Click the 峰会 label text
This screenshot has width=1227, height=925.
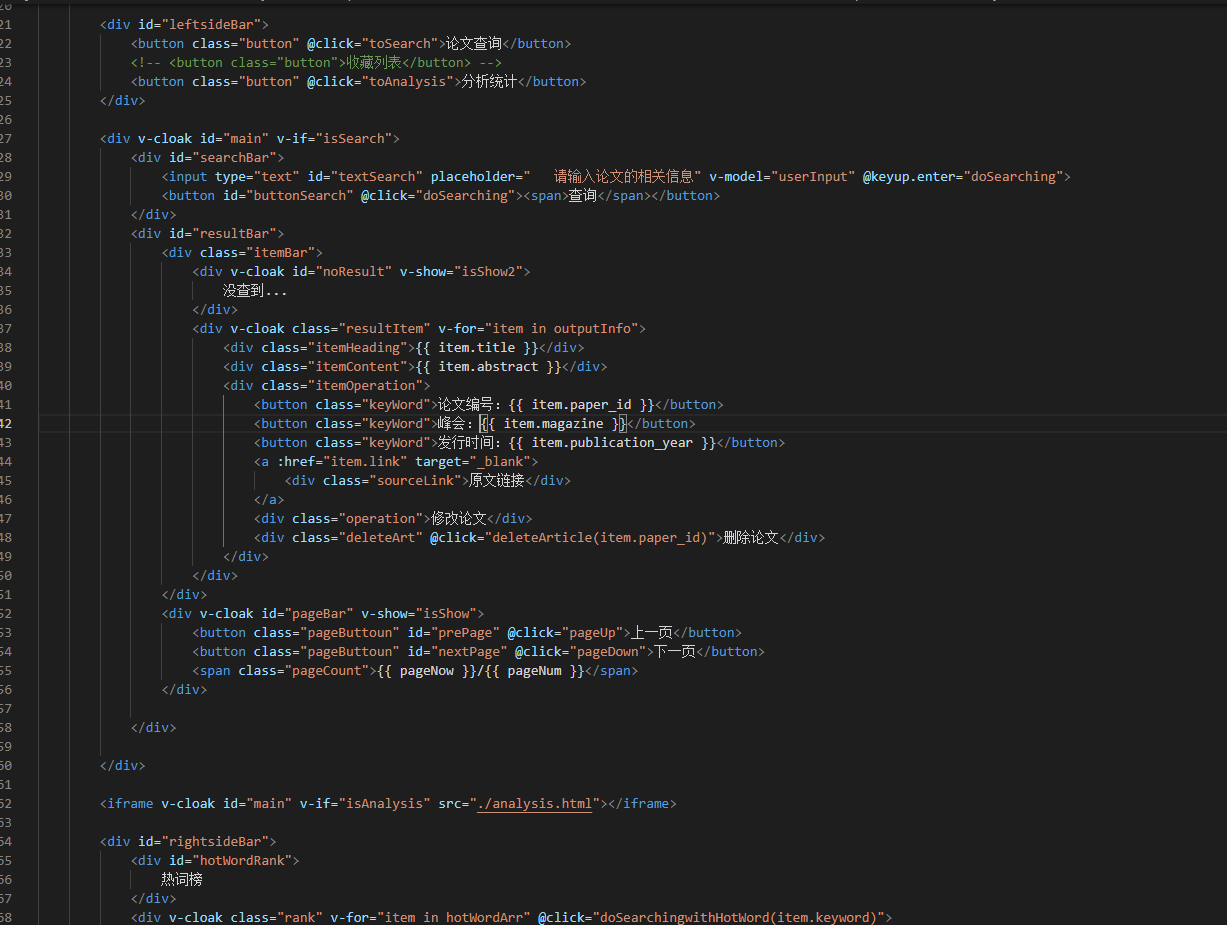tap(452, 423)
